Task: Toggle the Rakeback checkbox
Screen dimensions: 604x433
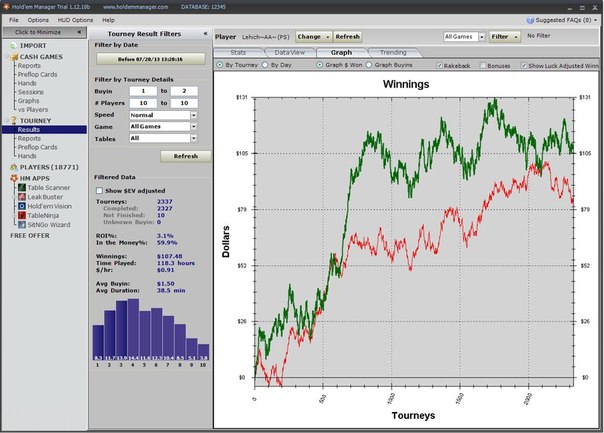Action: click(439, 65)
